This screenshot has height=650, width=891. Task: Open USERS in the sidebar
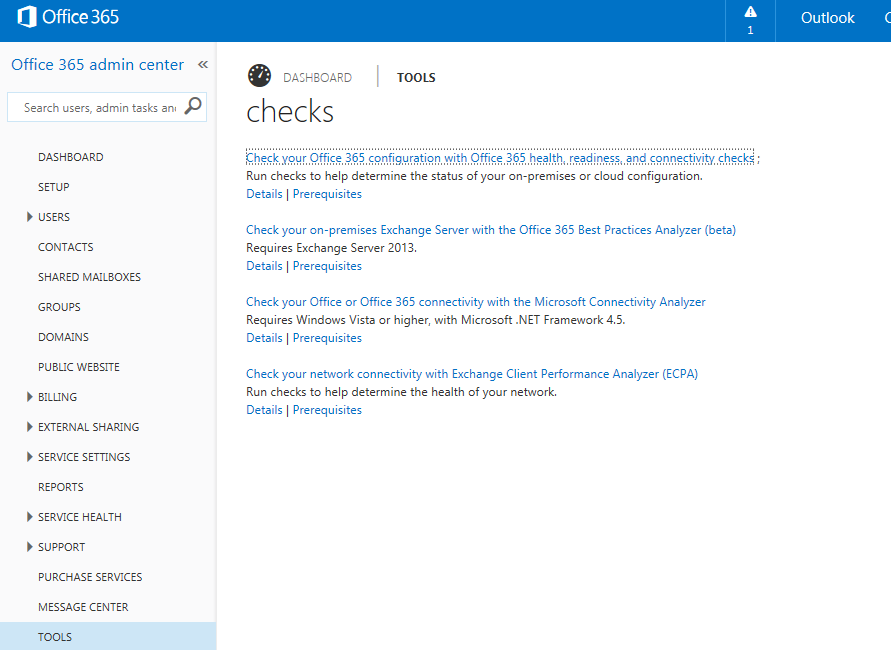pyautogui.click(x=53, y=217)
